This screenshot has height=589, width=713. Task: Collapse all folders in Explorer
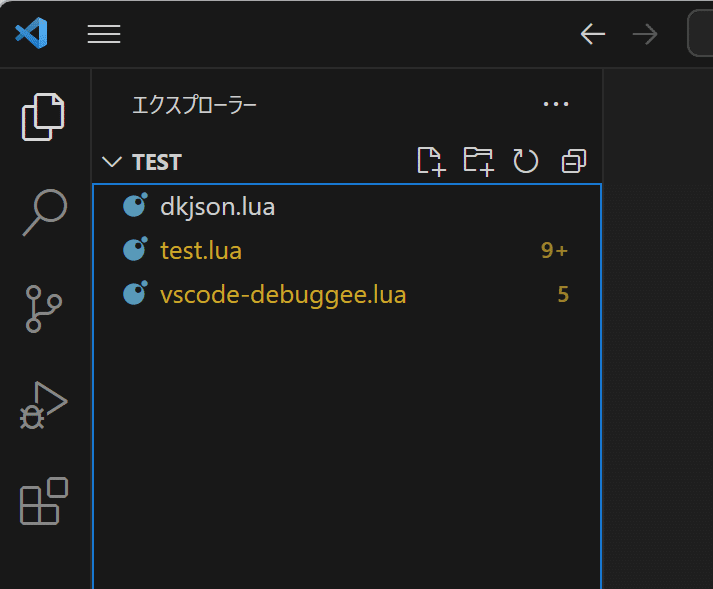click(574, 161)
